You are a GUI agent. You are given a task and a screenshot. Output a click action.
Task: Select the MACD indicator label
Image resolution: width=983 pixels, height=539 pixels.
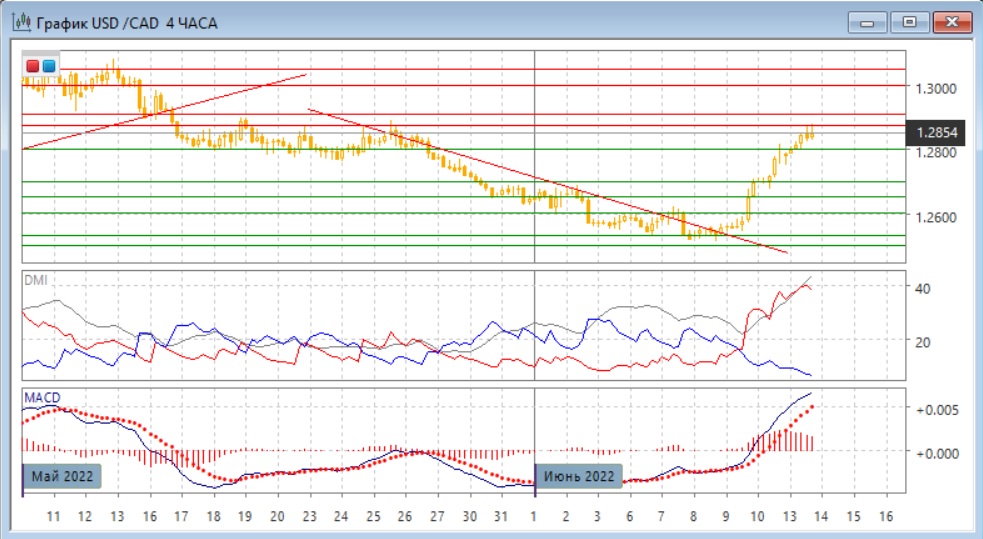pyautogui.click(x=41, y=398)
